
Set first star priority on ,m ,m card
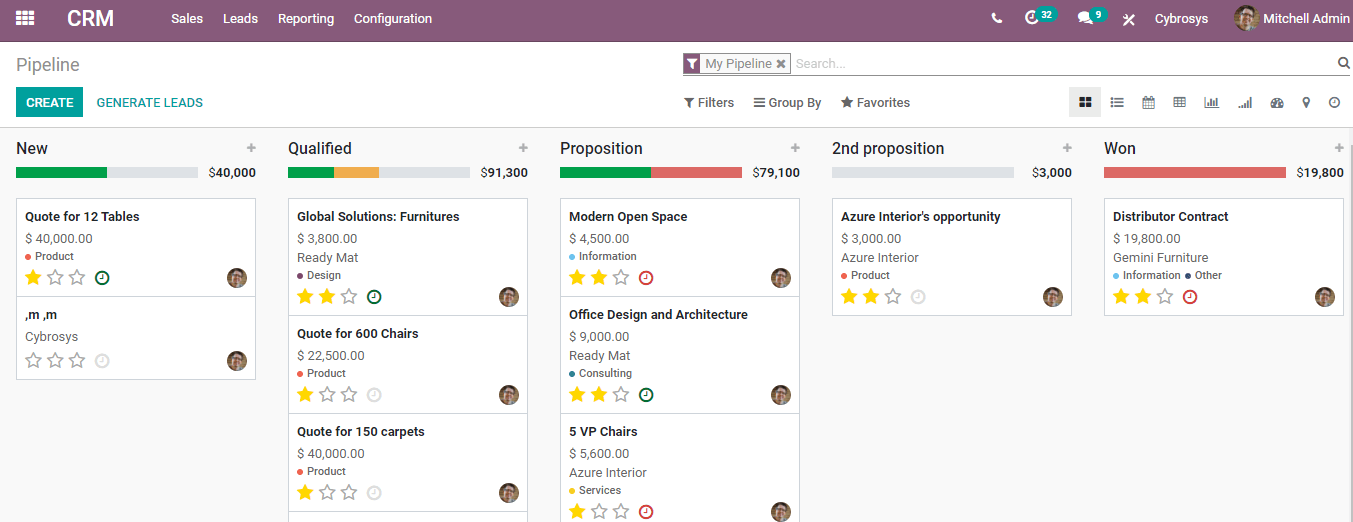33,360
